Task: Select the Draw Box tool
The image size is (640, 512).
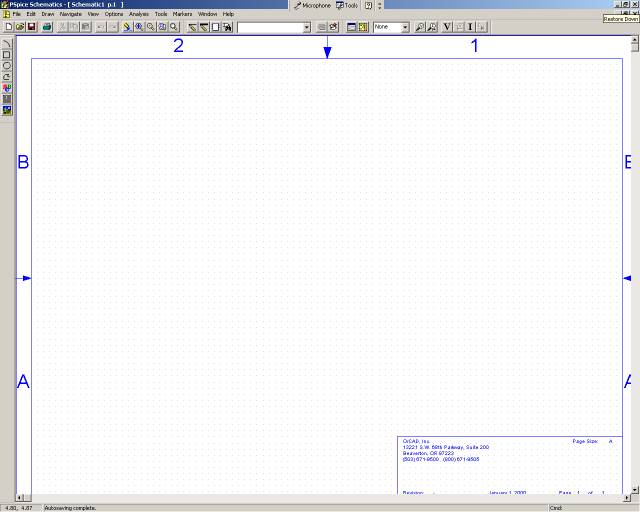Action: pos(7,54)
